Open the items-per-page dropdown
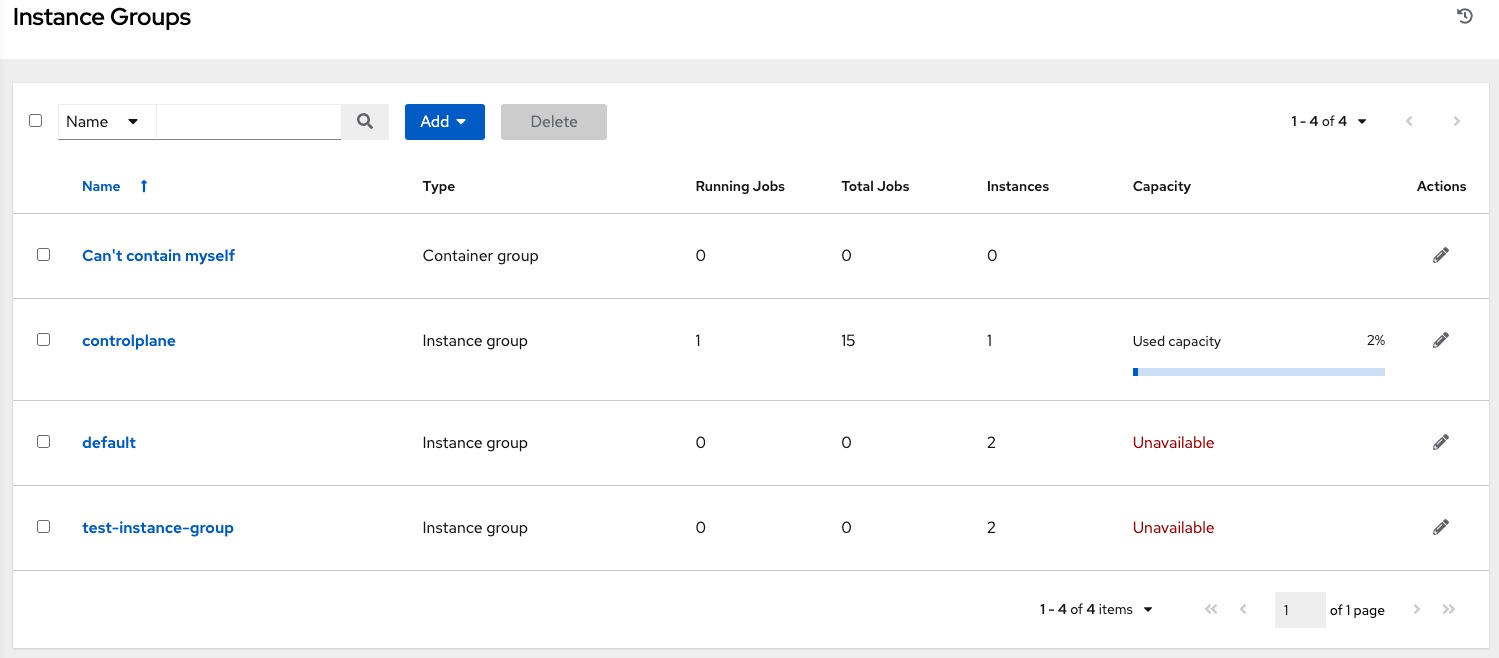 [1095, 609]
